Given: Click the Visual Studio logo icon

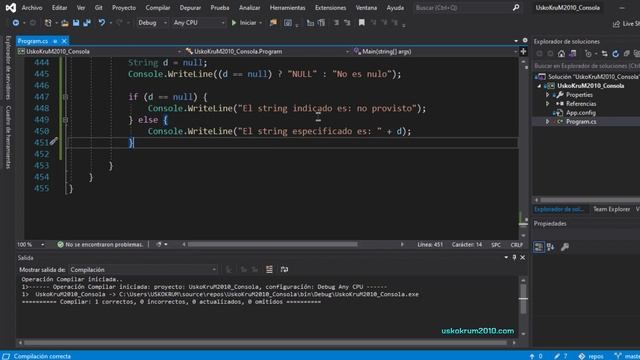Looking at the screenshot, I should [11, 8].
